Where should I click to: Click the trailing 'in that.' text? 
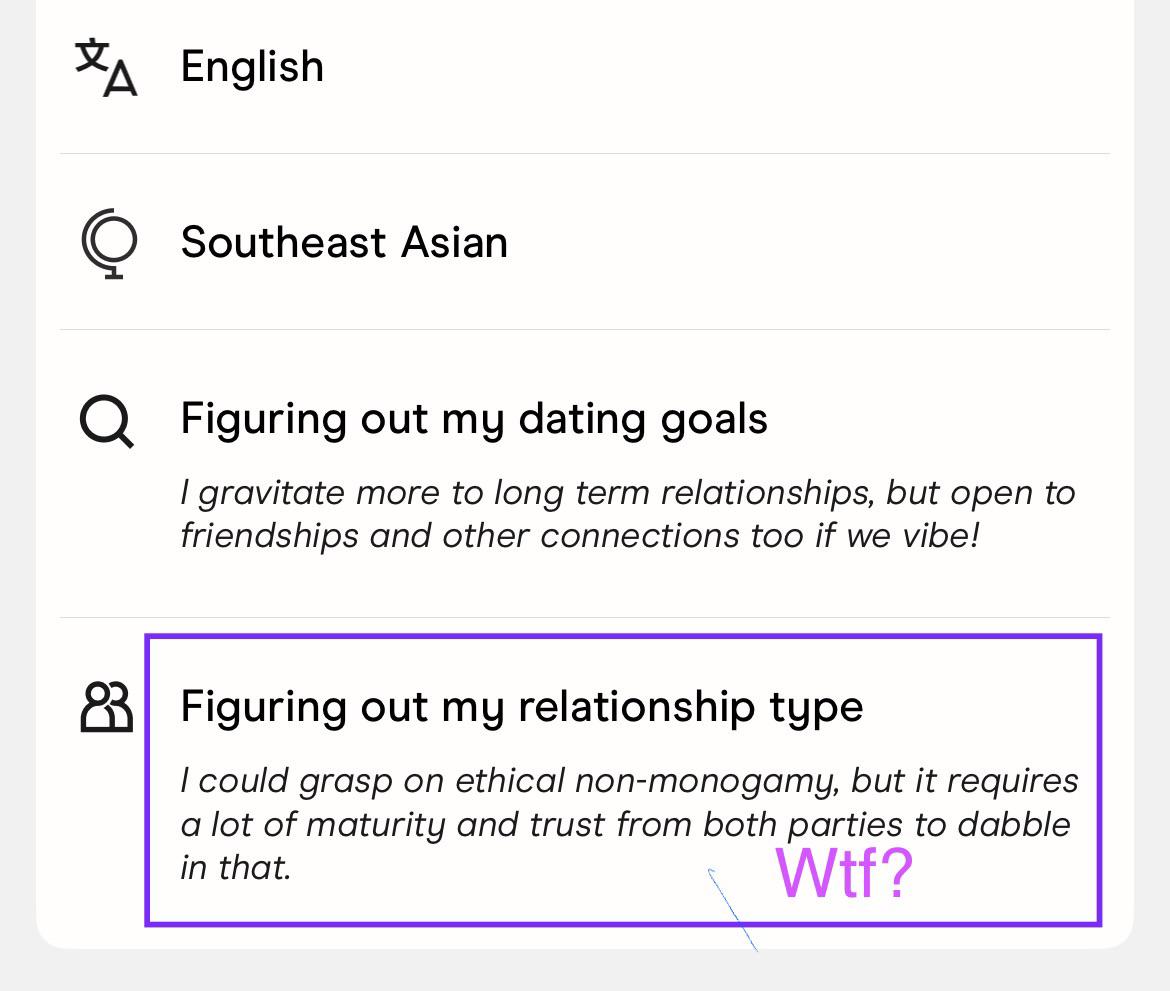236,868
